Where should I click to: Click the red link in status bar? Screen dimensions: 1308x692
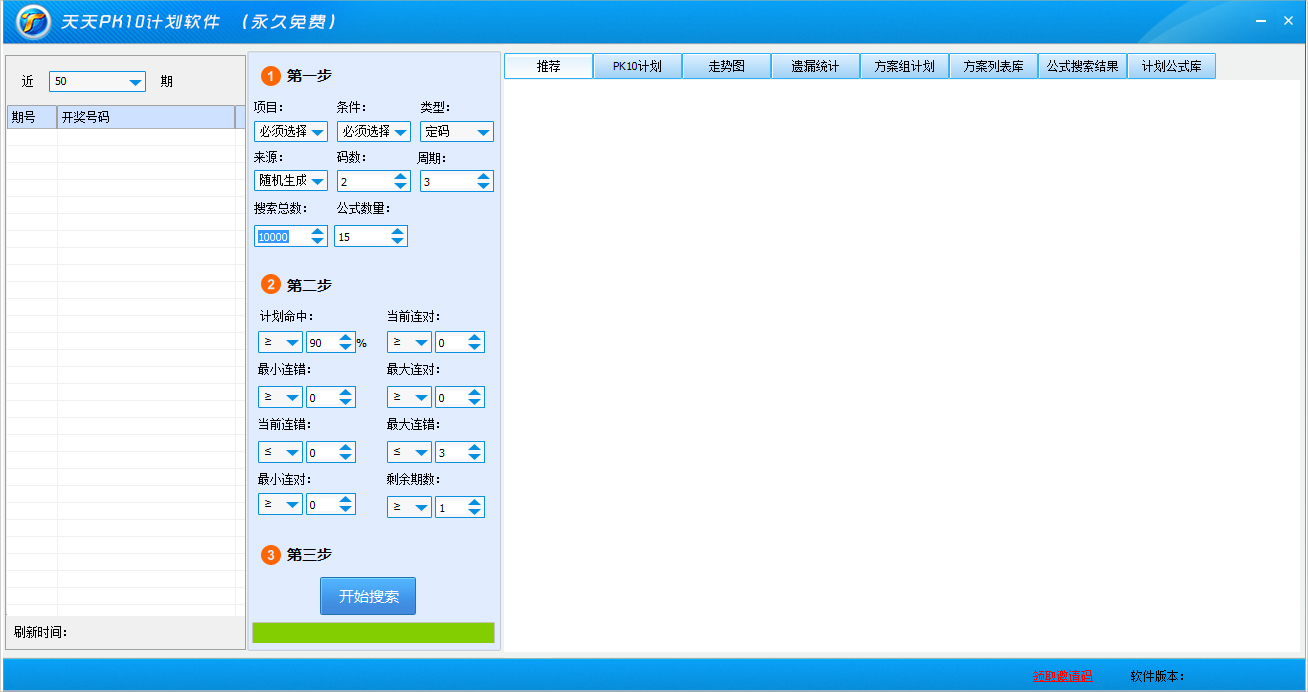(x=1062, y=676)
